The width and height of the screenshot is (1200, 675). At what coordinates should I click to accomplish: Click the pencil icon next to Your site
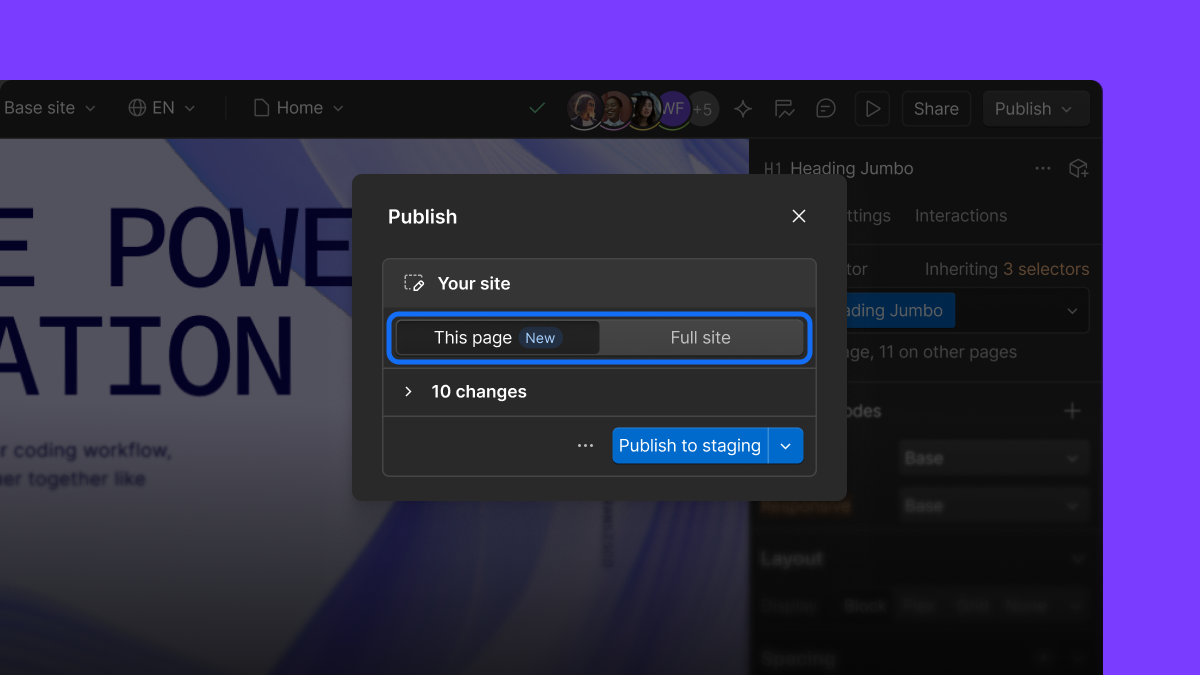[x=413, y=282]
